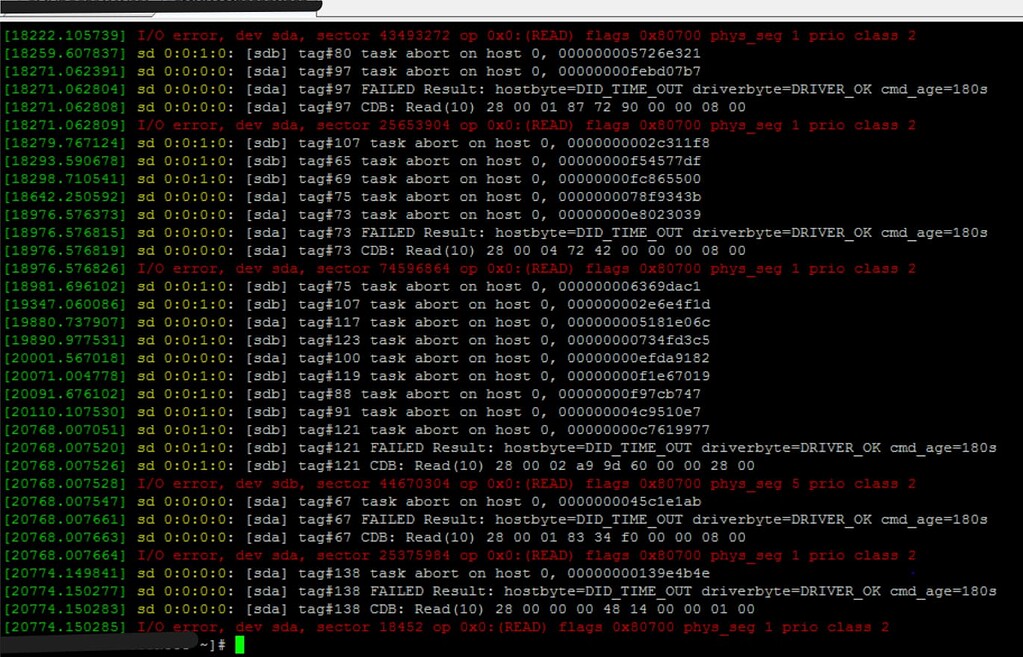This screenshot has height=657, width=1023.
Task: Click the sdb tag#117 task abort line
Action: [350, 322]
